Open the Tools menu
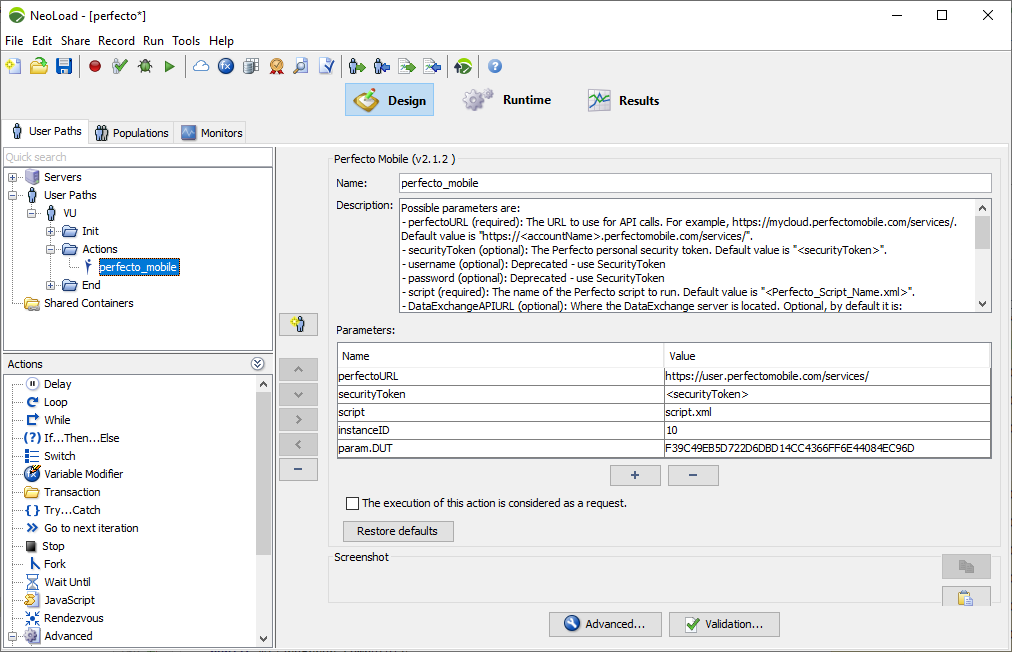 click(186, 41)
